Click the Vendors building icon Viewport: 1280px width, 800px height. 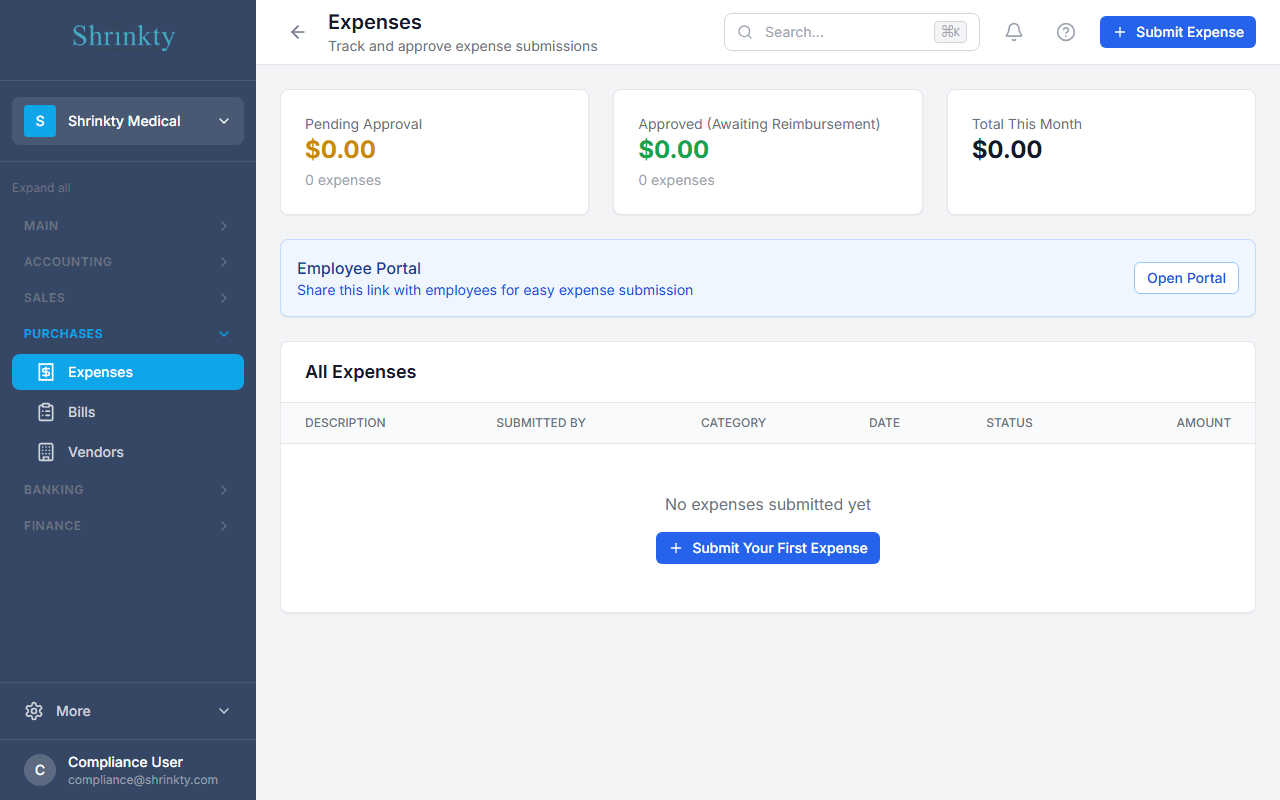(46, 452)
